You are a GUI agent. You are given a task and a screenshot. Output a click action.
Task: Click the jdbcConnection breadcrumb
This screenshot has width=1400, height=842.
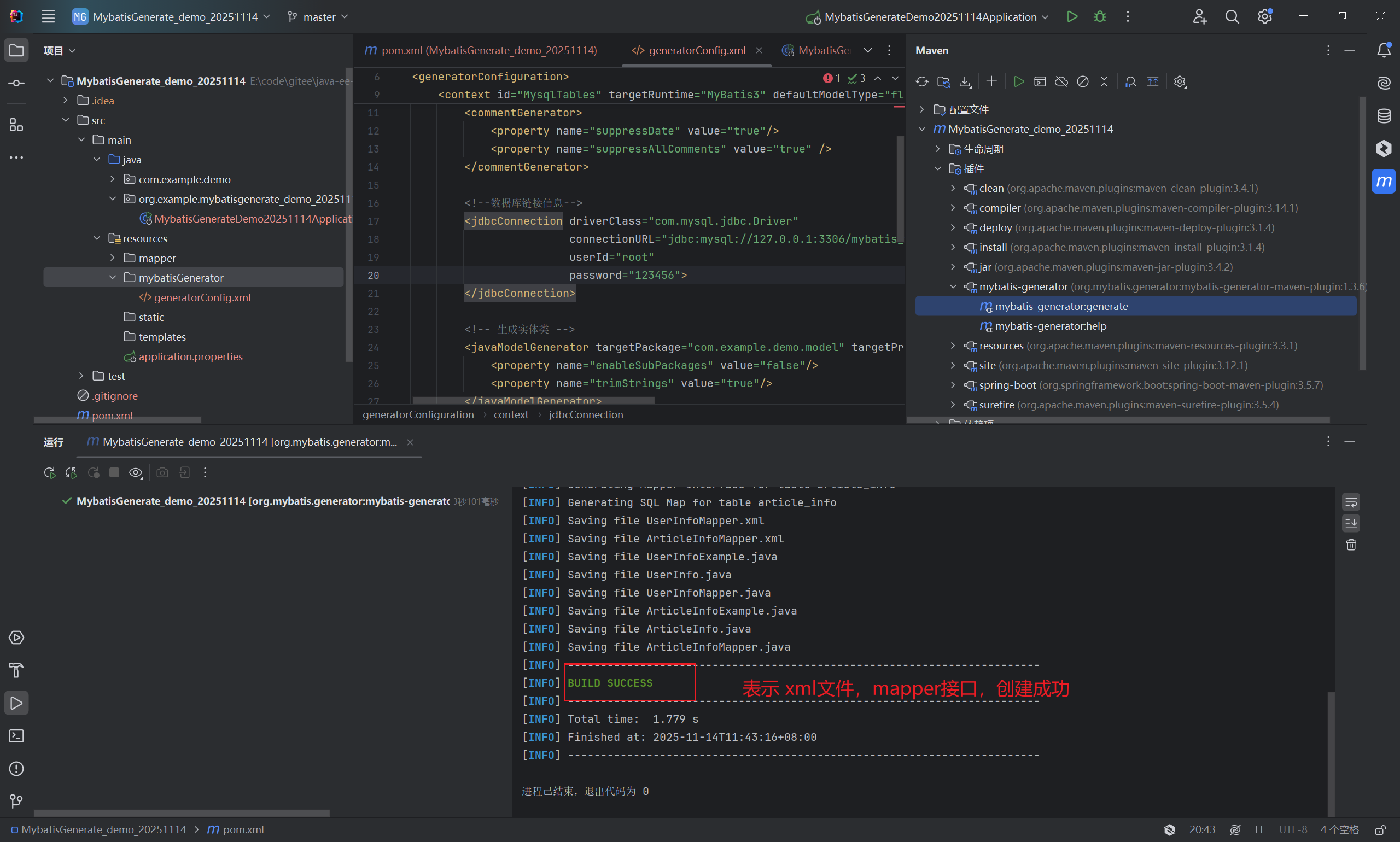click(x=586, y=415)
